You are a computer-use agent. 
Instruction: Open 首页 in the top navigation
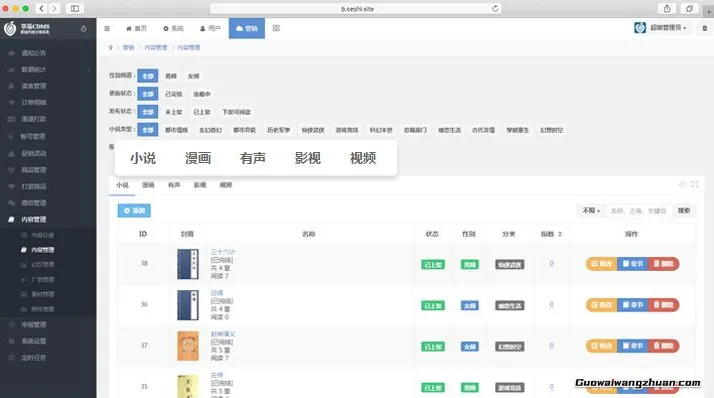(136, 28)
